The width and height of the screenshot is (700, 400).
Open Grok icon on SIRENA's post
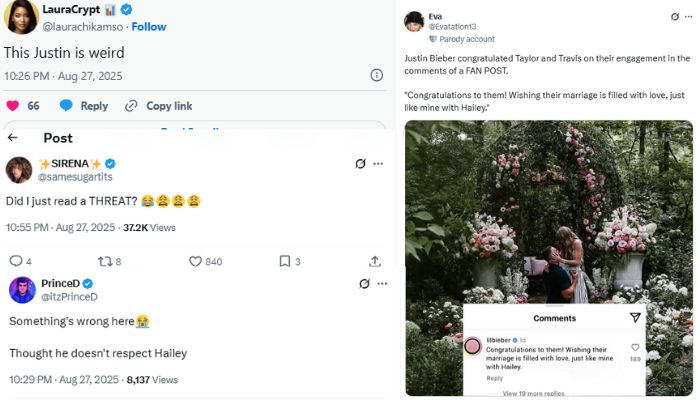click(x=360, y=164)
